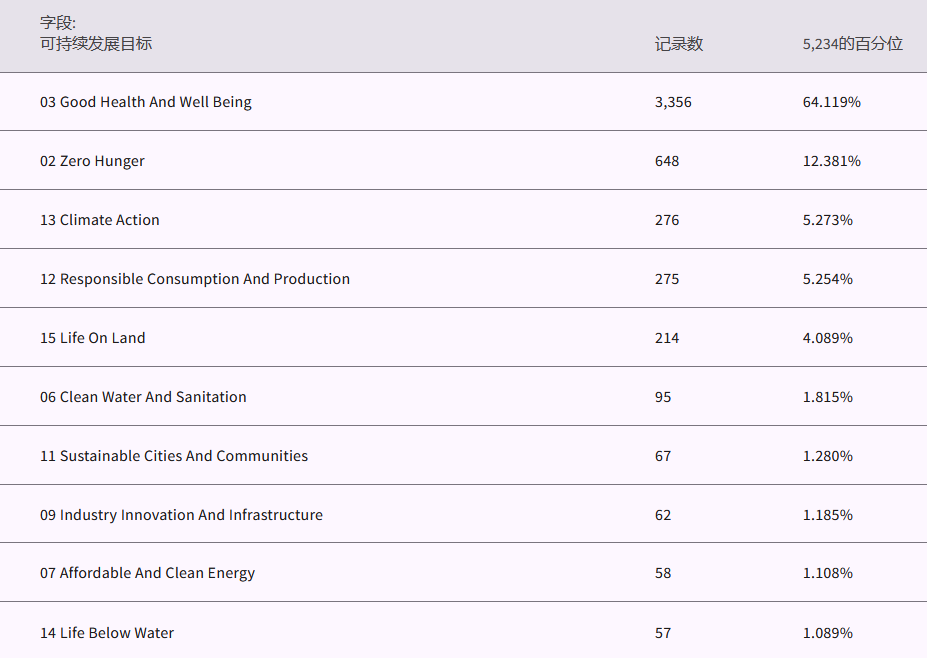
Task: Select the 02 Zero Hunger row label
Action: (x=92, y=161)
